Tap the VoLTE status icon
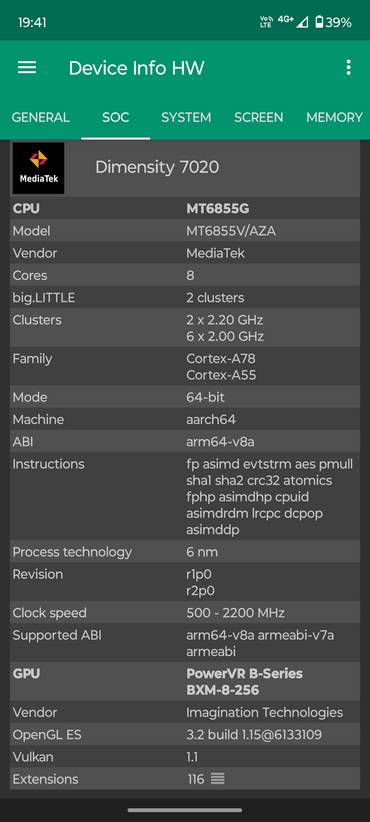 click(x=266, y=22)
